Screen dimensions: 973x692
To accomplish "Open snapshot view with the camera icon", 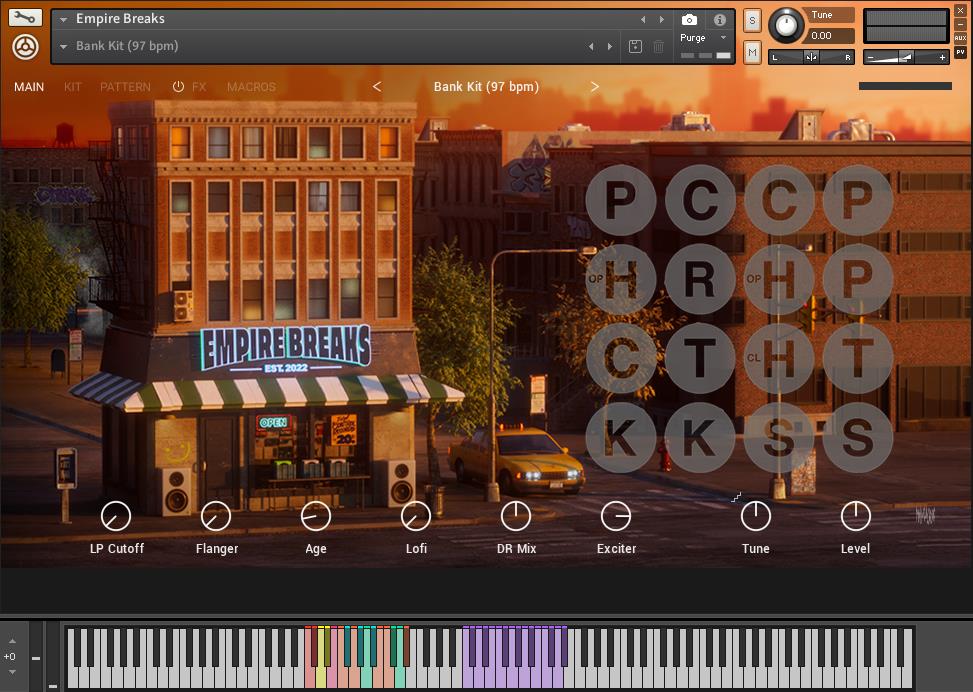I will (x=689, y=20).
